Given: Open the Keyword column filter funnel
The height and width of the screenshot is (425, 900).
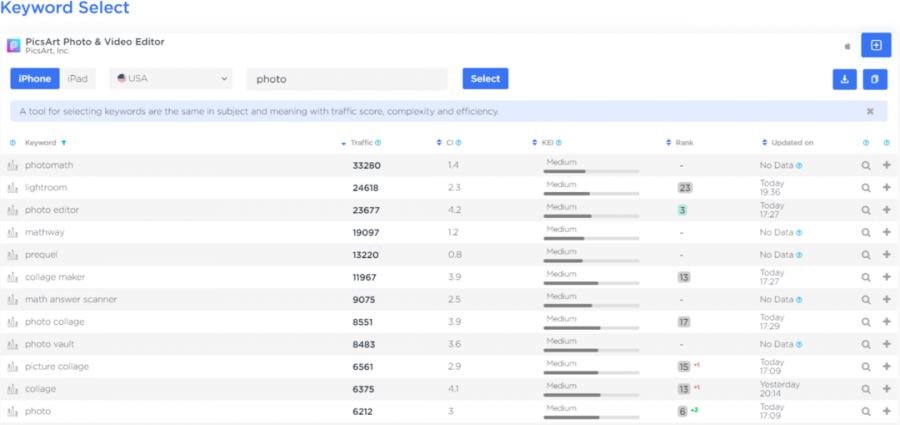Looking at the screenshot, I should coord(64,143).
